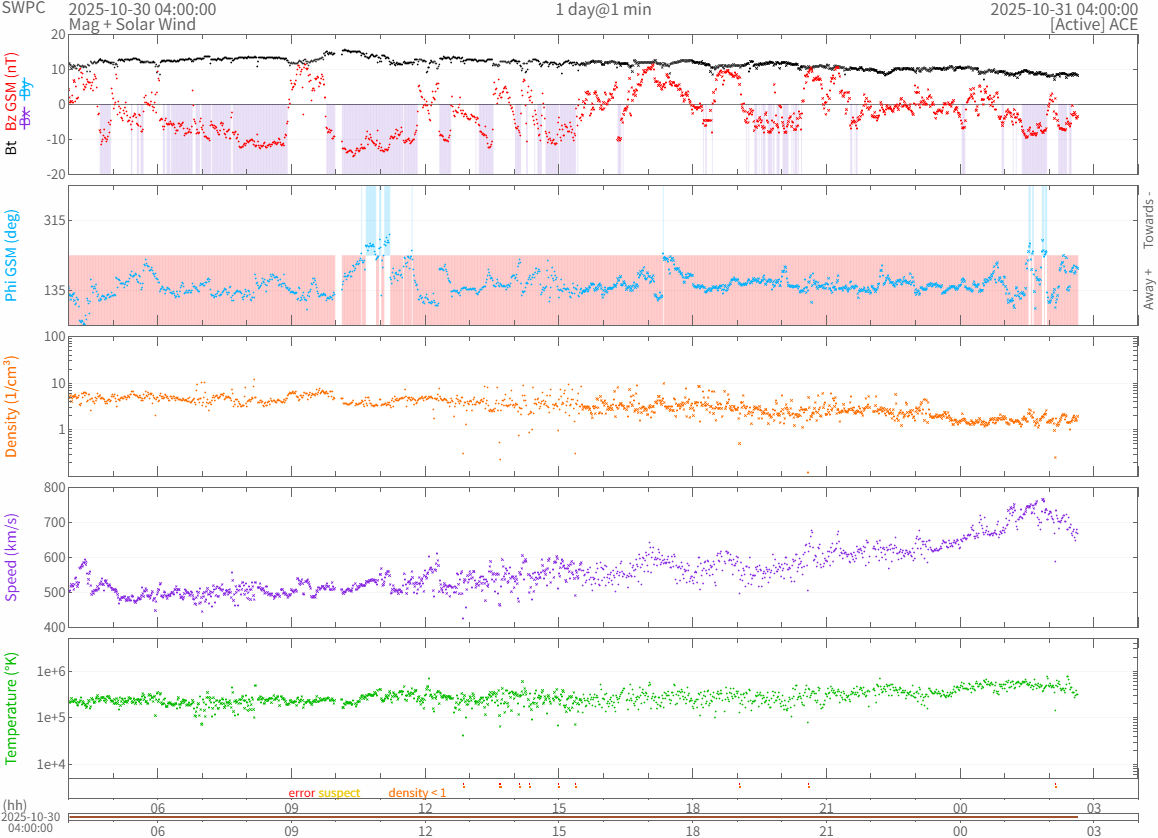
Task: Click the 600 tick on Speed axis
Action: pos(55,557)
